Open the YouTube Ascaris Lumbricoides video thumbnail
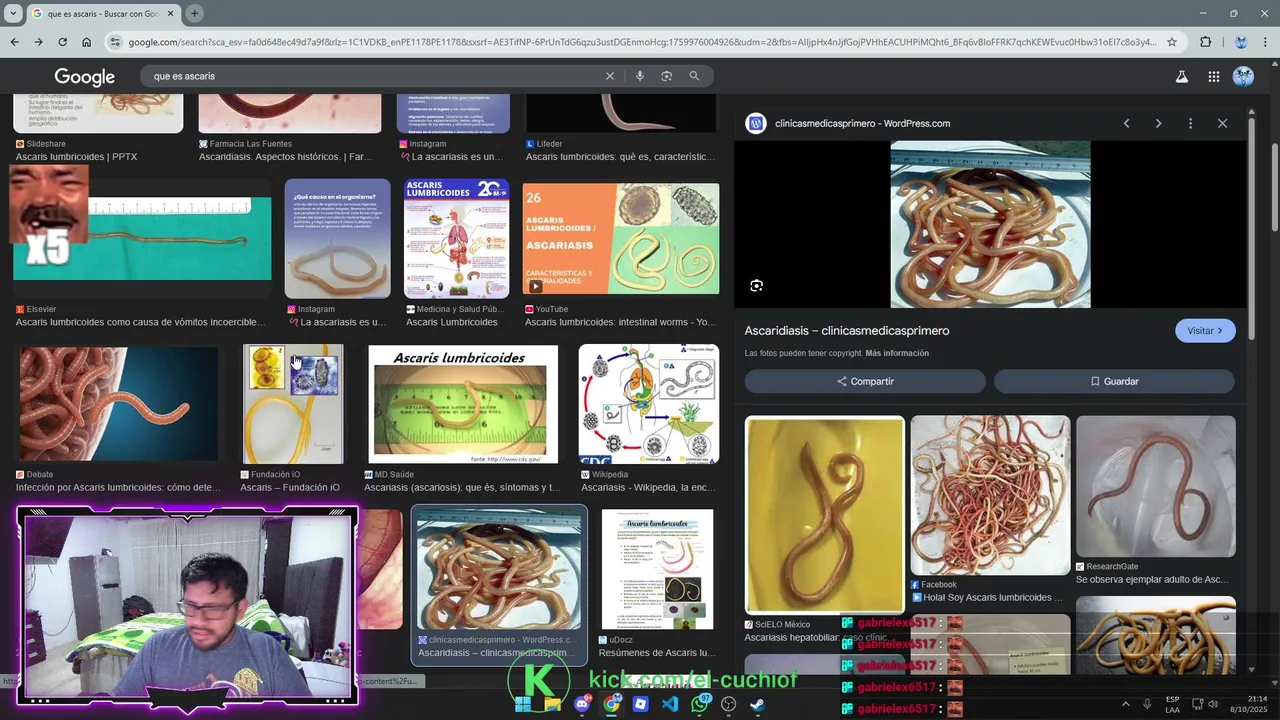Viewport: 1280px width, 720px height. pos(621,238)
